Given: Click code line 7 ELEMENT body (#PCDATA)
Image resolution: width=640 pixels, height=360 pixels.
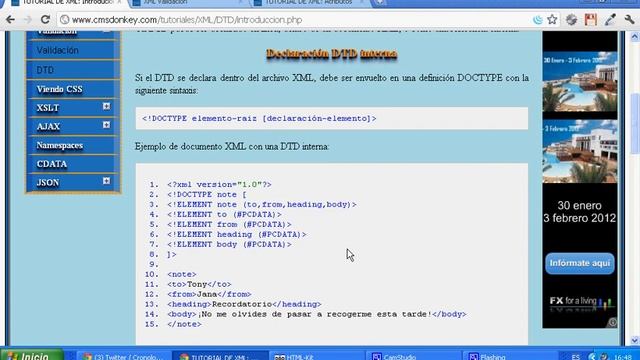Looking at the screenshot, I should click(x=229, y=244).
